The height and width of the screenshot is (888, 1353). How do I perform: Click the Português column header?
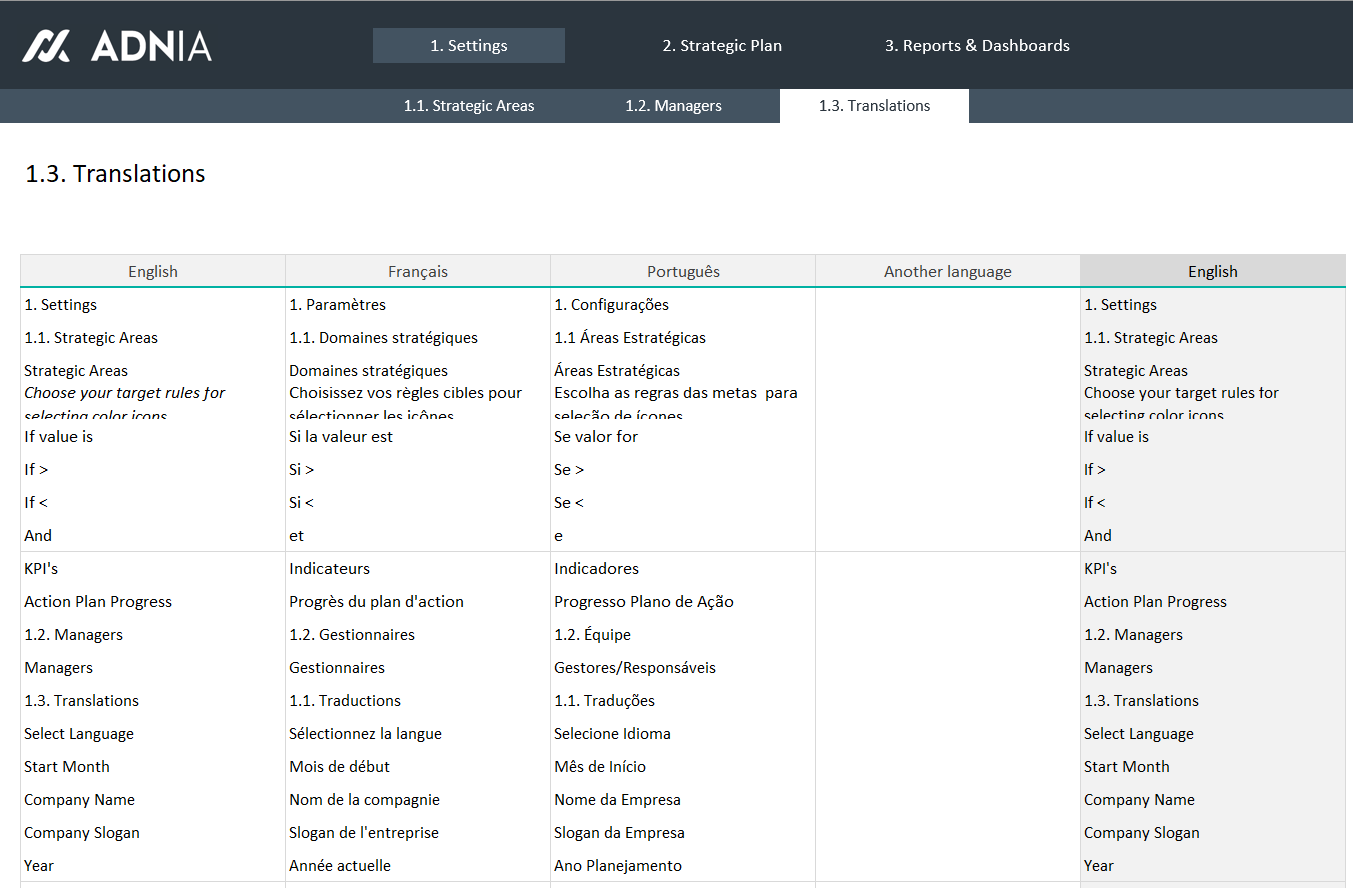click(x=682, y=272)
